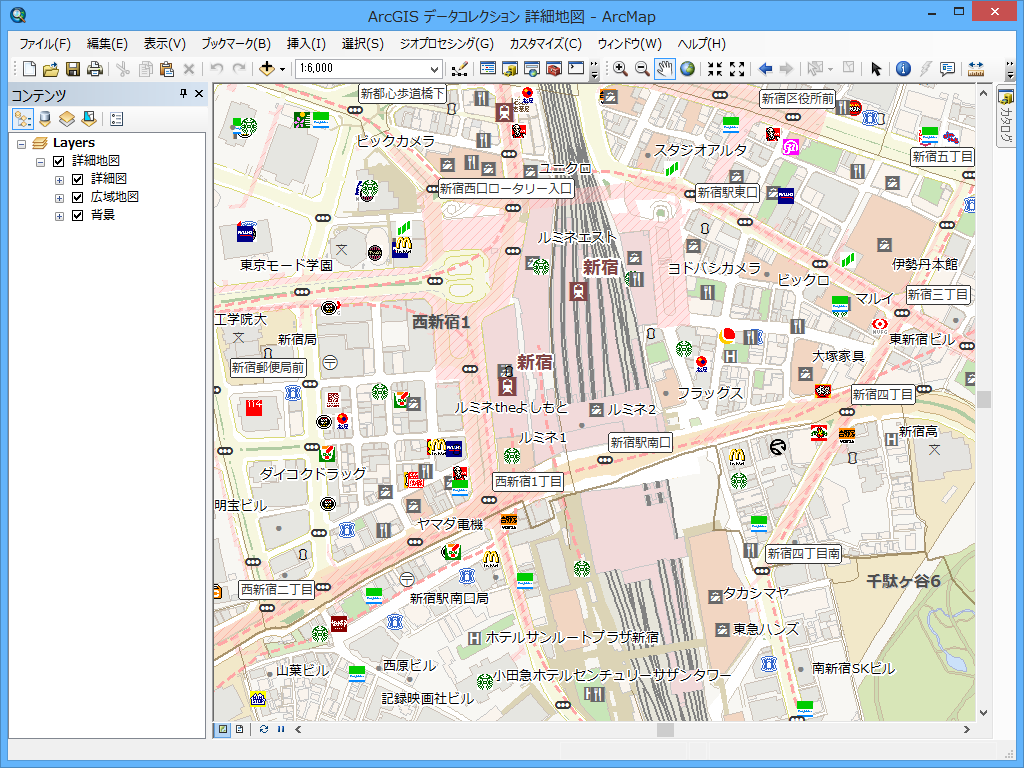This screenshot has height=768, width=1024.
Task: List layers by selection
Action: [89, 119]
